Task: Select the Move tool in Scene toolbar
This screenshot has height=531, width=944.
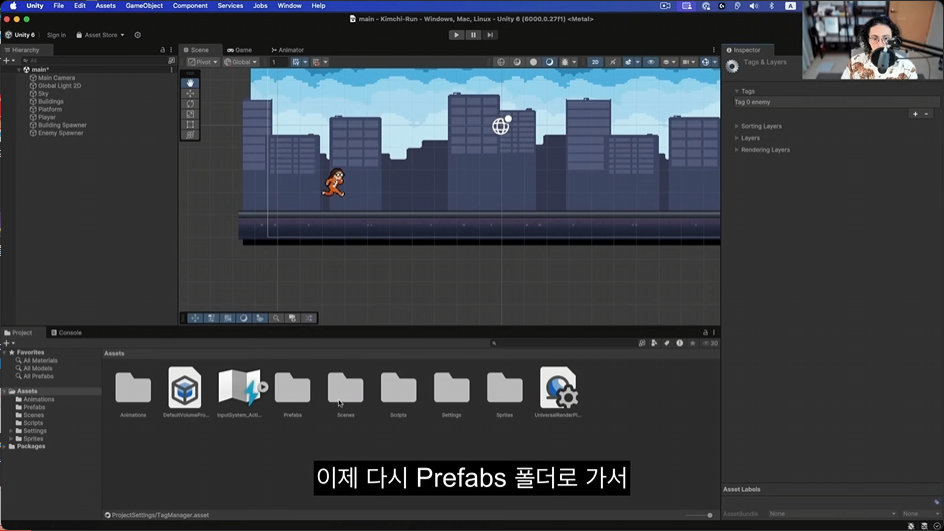Action: click(190, 93)
